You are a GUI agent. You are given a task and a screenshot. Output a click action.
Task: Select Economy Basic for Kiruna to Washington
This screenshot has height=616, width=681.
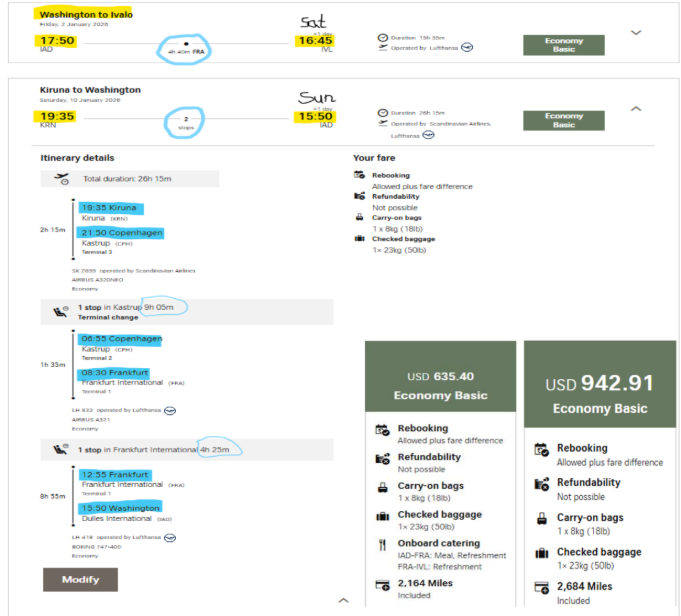[x=563, y=120]
